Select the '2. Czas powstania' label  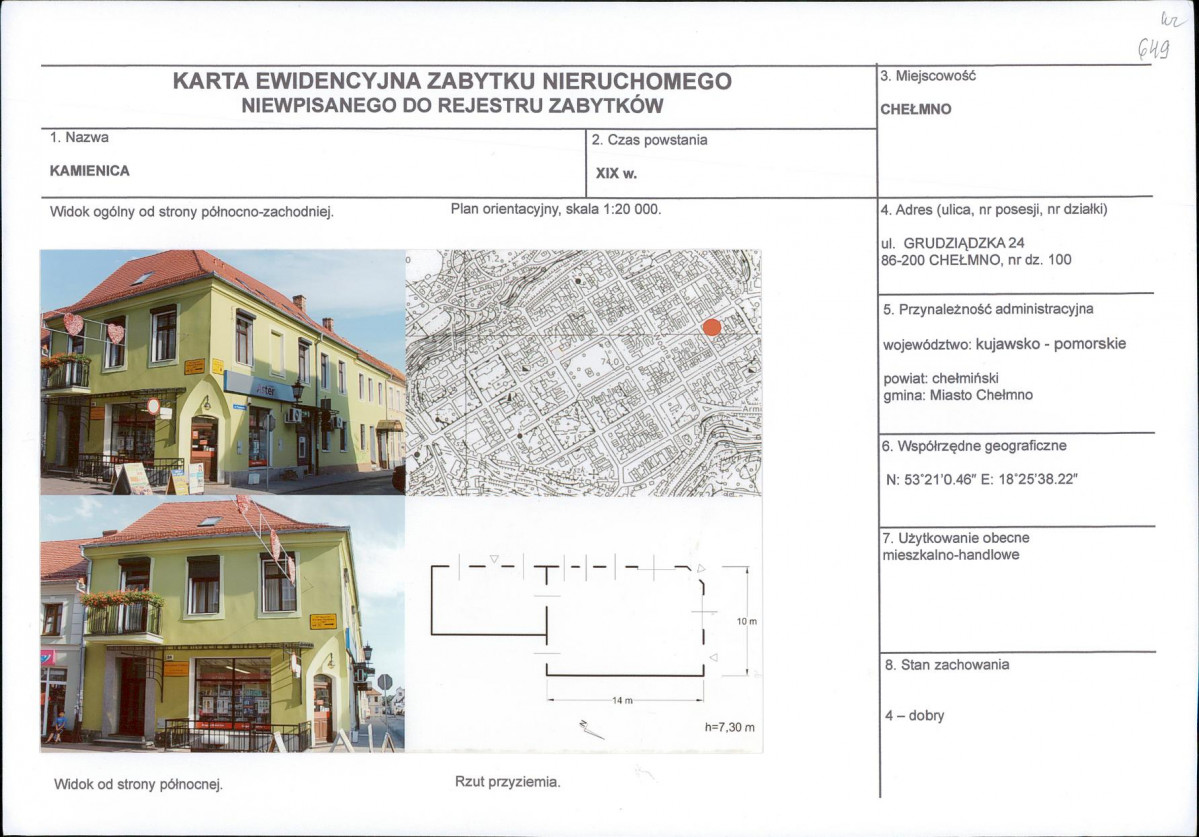point(649,140)
